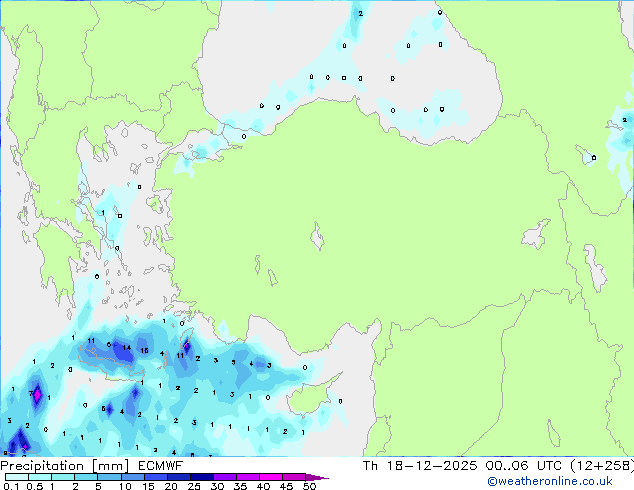Select the legend swatch for 1 to 2 mm
Image resolution: width=634 pixels, height=490 pixels.
pyautogui.click(x=63, y=477)
